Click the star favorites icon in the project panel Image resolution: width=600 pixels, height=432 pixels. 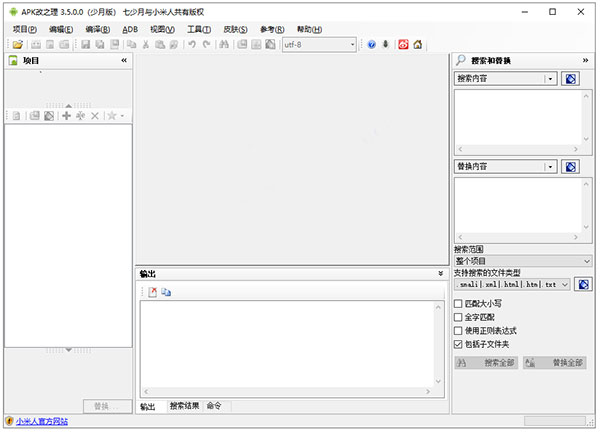pos(112,116)
